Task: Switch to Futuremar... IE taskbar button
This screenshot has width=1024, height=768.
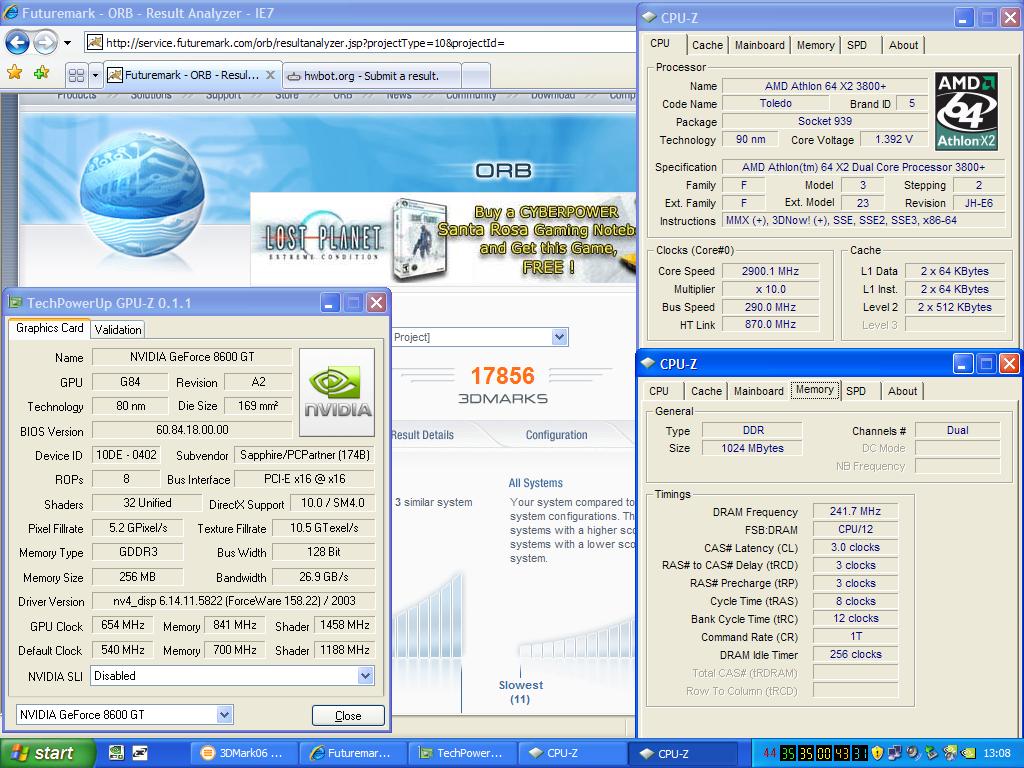Action: [x=353, y=753]
